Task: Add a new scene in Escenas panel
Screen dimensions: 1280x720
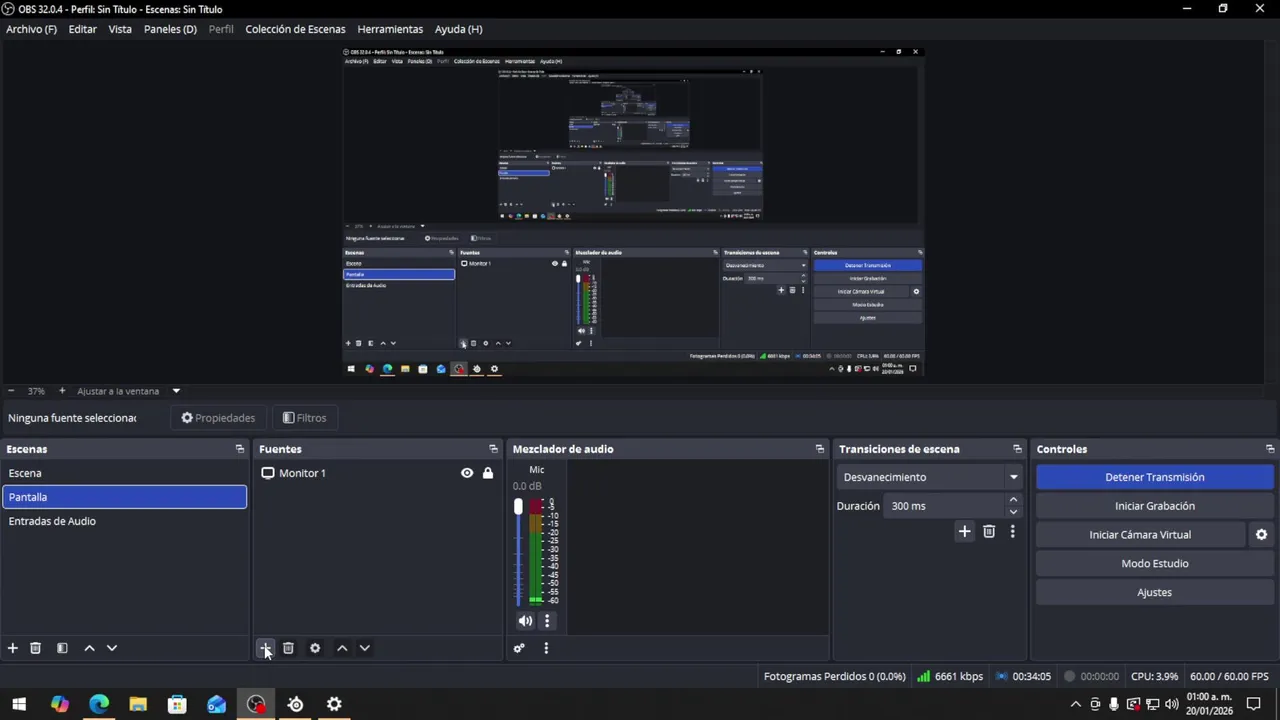Action: [x=13, y=648]
